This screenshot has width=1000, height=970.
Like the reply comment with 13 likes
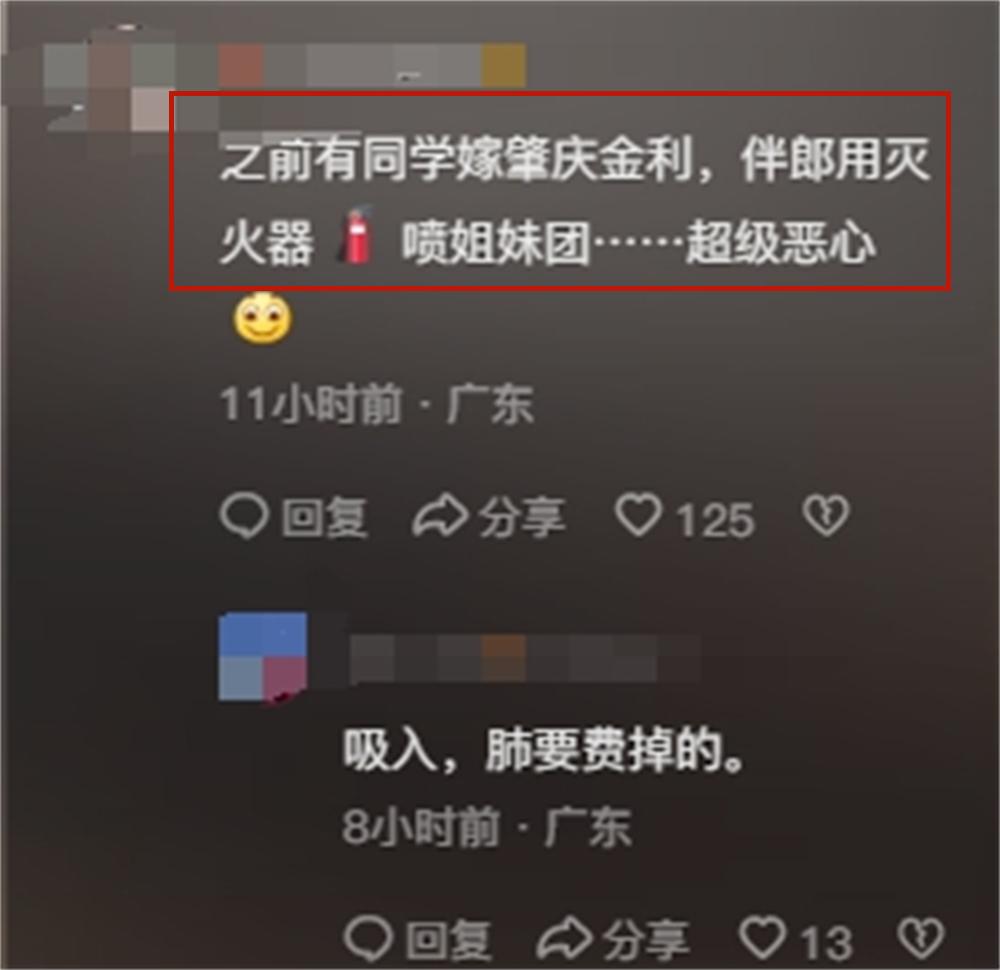click(762, 938)
